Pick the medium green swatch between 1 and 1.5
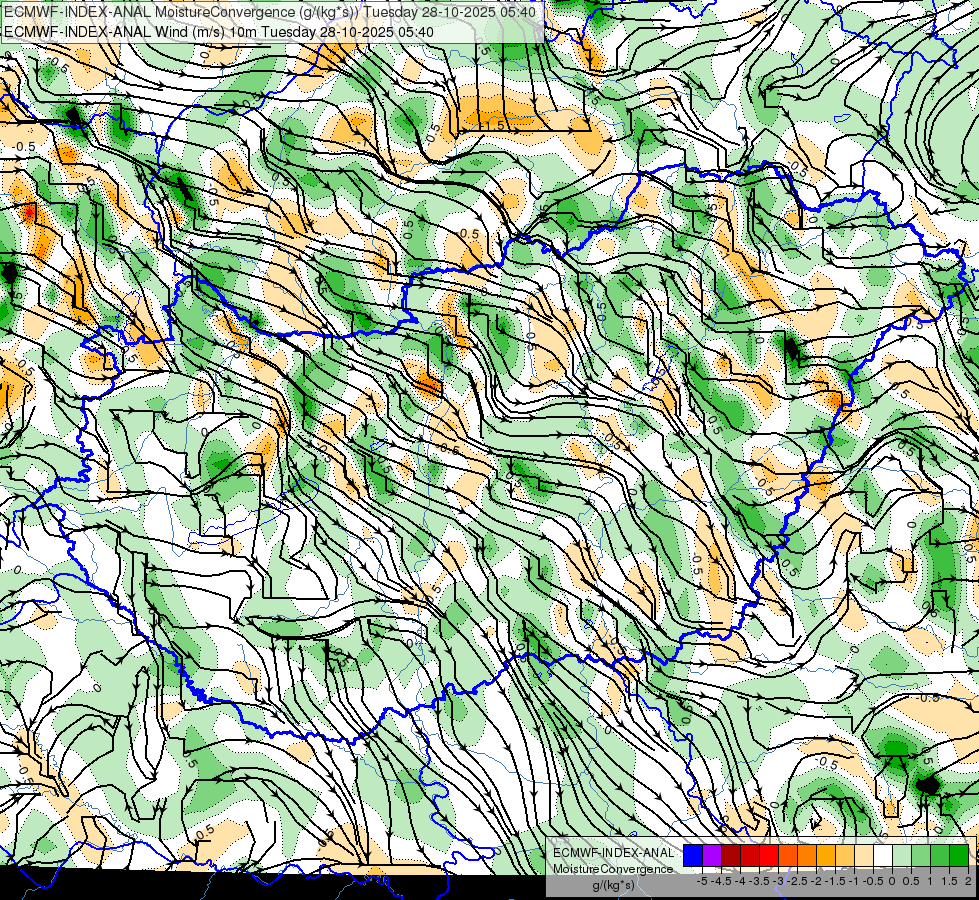Image resolution: width=979 pixels, height=900 pixels. [940, 855]
